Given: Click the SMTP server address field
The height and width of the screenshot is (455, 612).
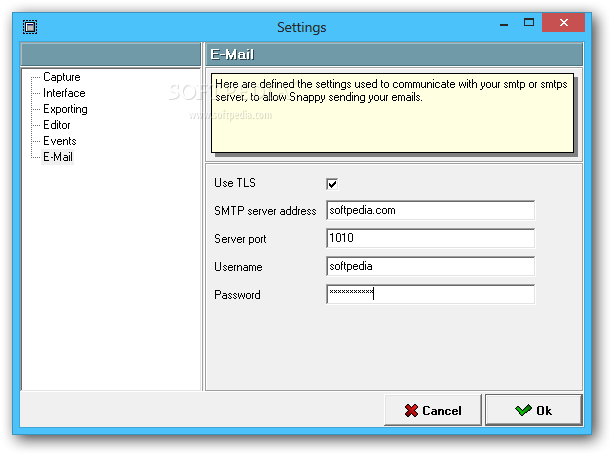Looking at the screenshot, I should (430, 211).
